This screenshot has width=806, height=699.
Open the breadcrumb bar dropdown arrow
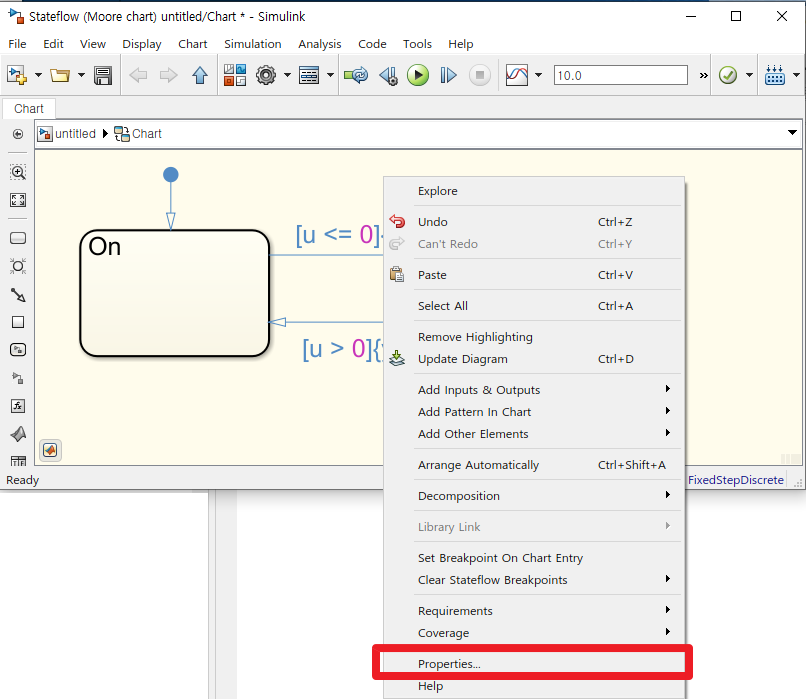point(792,133)
